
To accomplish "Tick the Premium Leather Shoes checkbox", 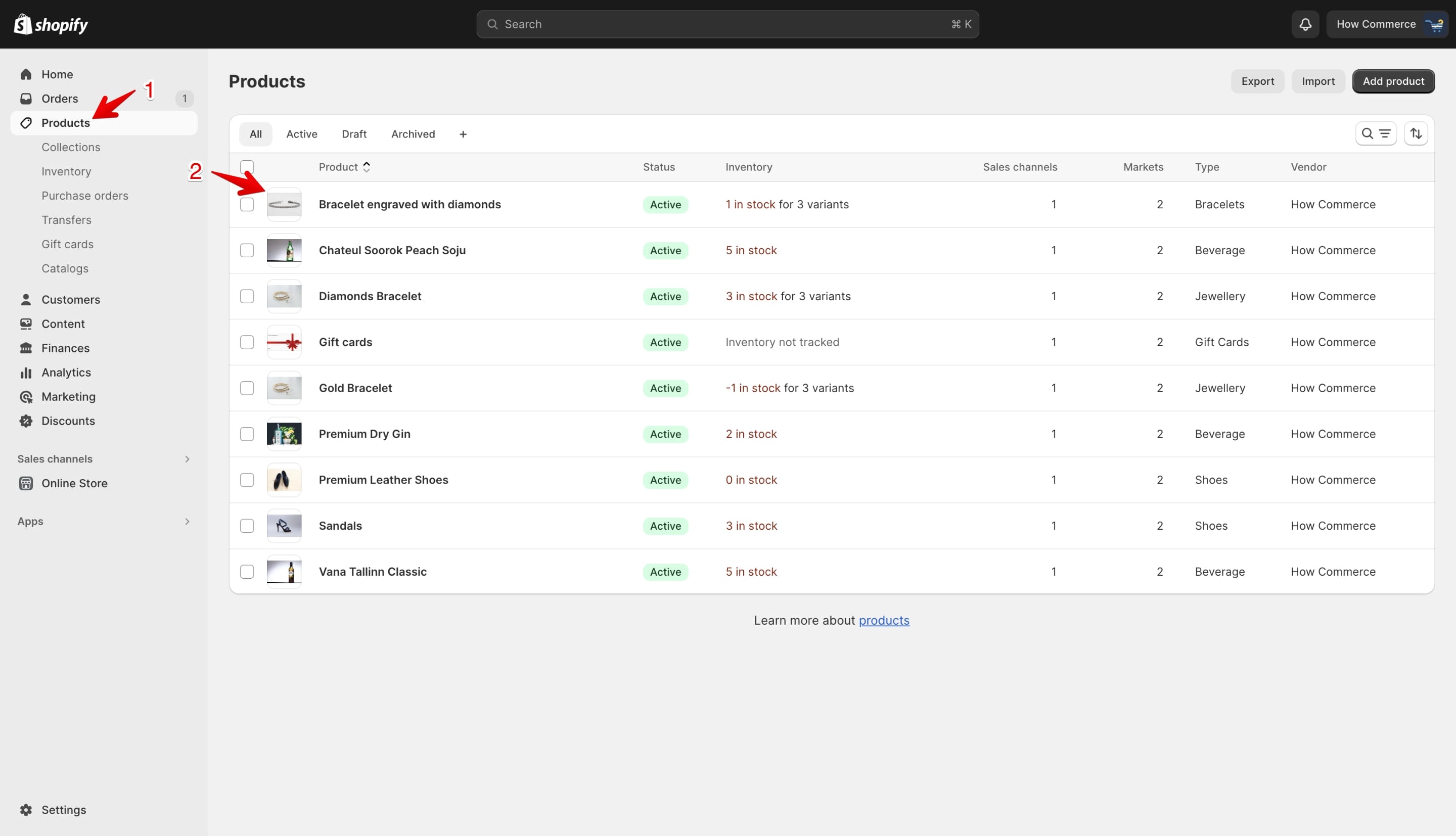I will pos(247,480).
